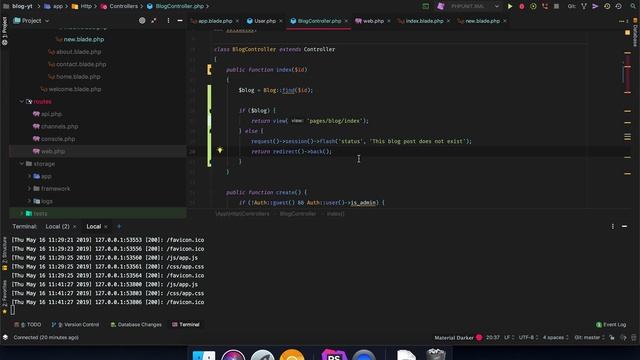Viewport: 640px width, 360px height.
Task: Click the green Run button
Action: (x=510, y=6)
